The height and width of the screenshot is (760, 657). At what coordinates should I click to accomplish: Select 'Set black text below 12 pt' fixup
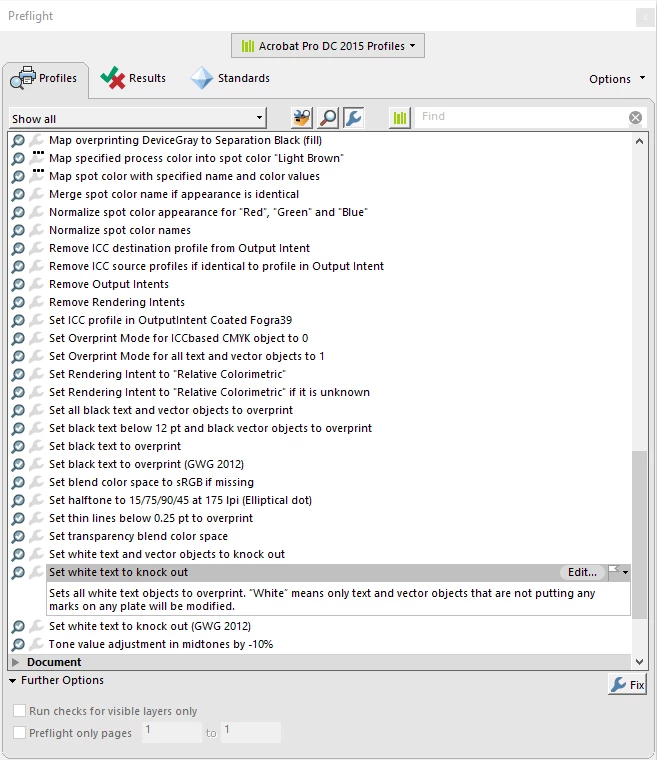point(210,428)
